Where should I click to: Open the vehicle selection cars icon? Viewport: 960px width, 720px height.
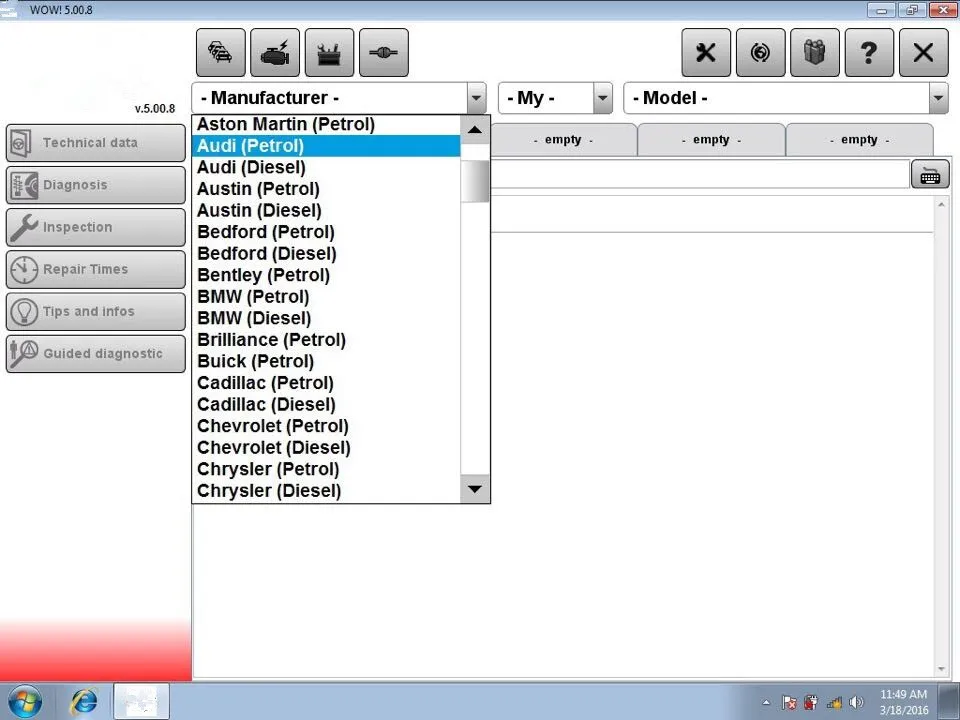[221, 53]
